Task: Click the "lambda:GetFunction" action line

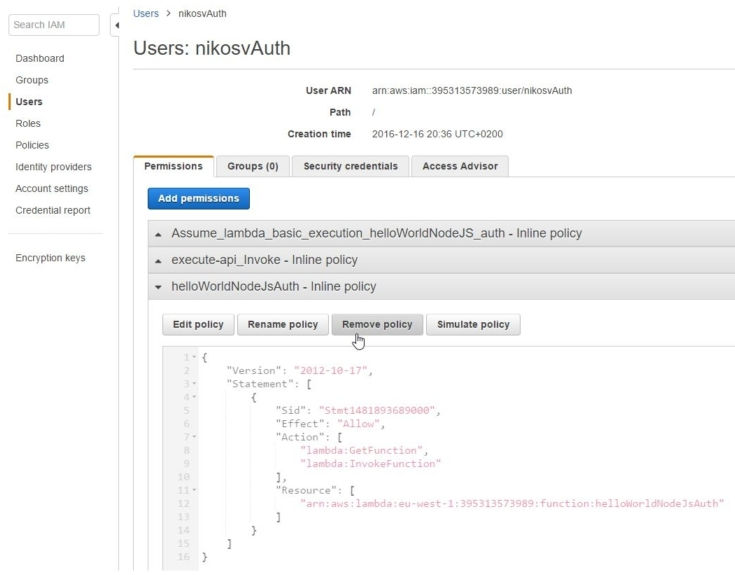Action: point(361,450)
